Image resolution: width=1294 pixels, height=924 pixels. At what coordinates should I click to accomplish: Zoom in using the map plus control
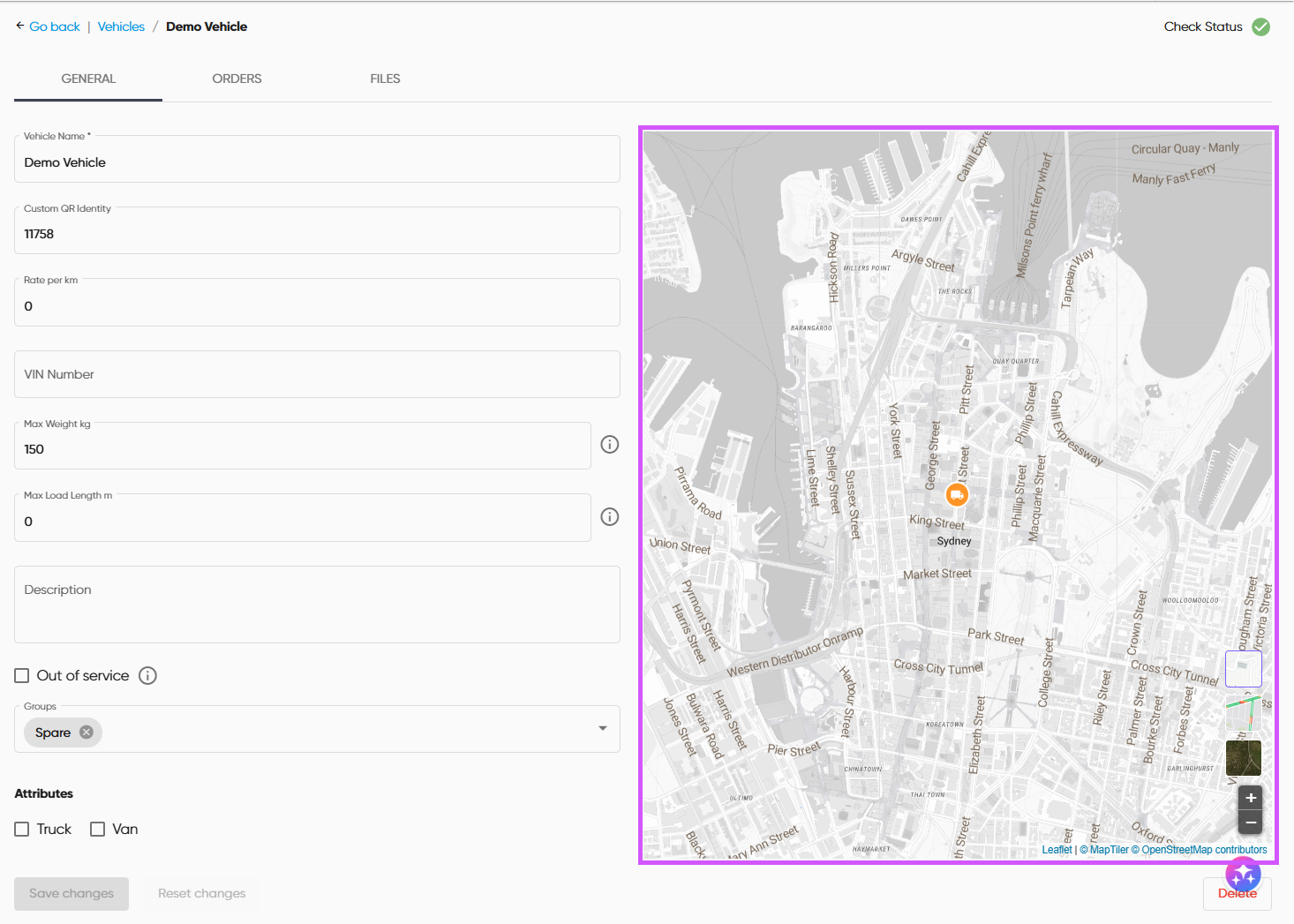[x=1250, y=797]
